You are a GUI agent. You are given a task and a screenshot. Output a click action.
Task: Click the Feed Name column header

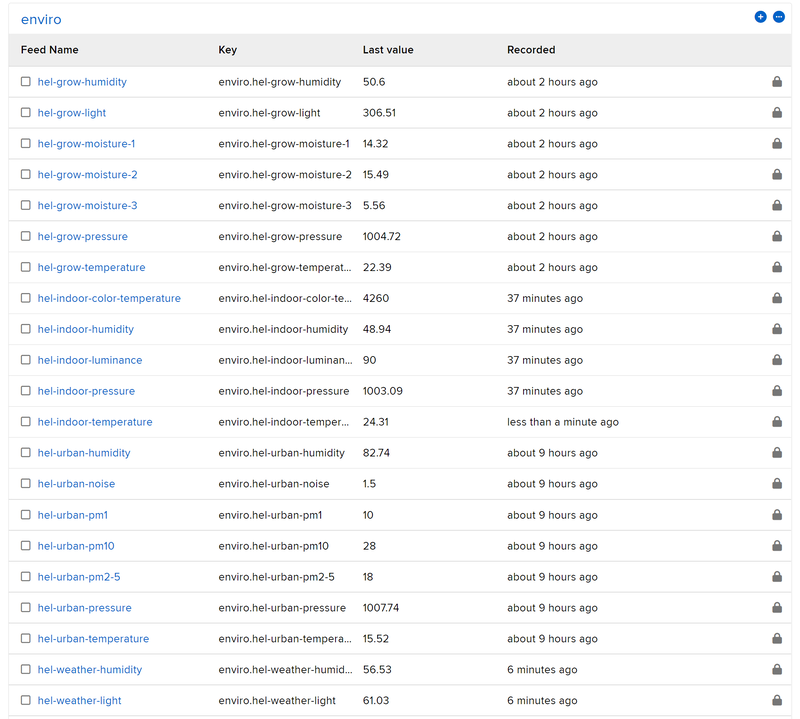[x=49, y=50]
